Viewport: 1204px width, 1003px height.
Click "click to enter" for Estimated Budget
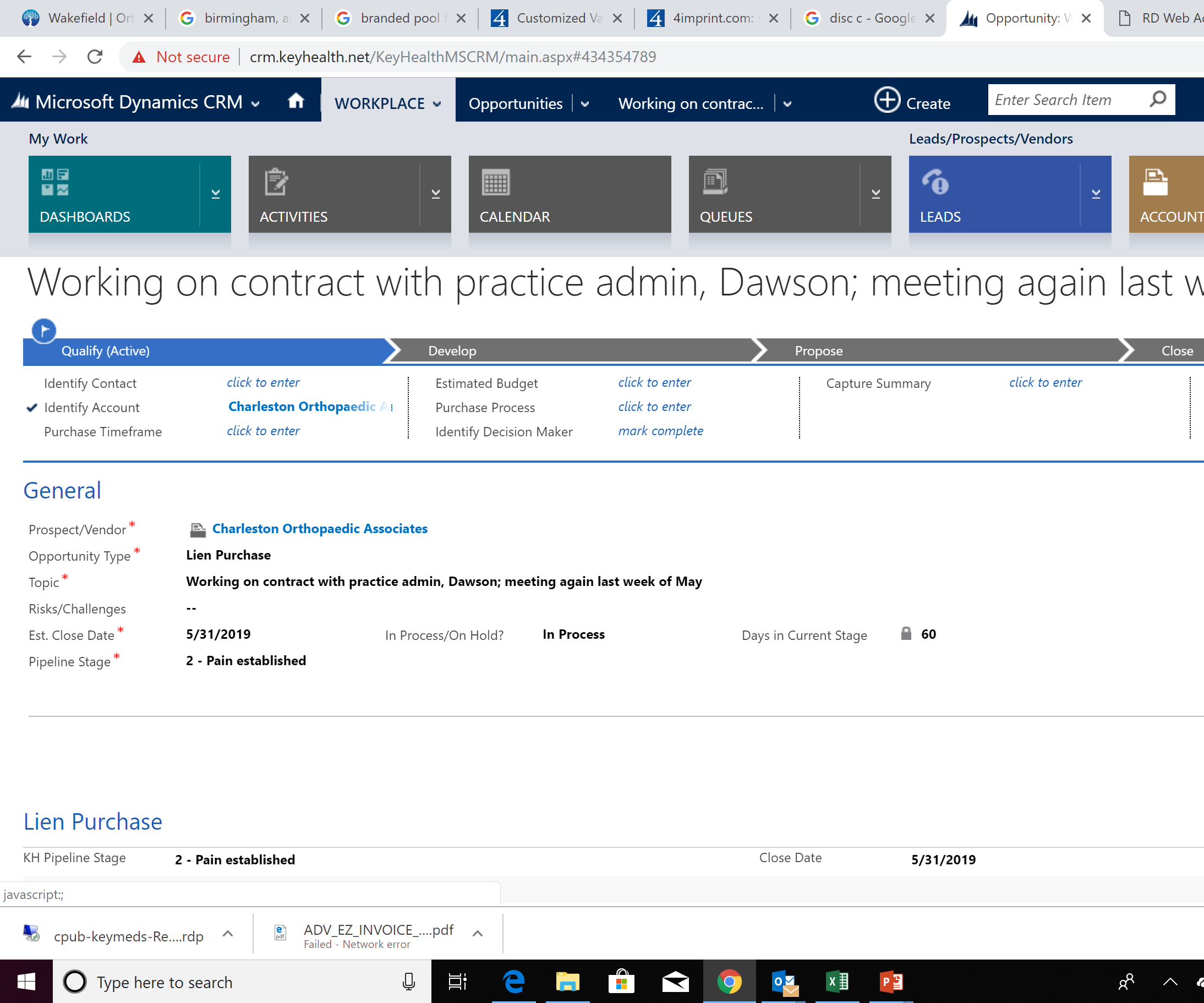[654, 382]
